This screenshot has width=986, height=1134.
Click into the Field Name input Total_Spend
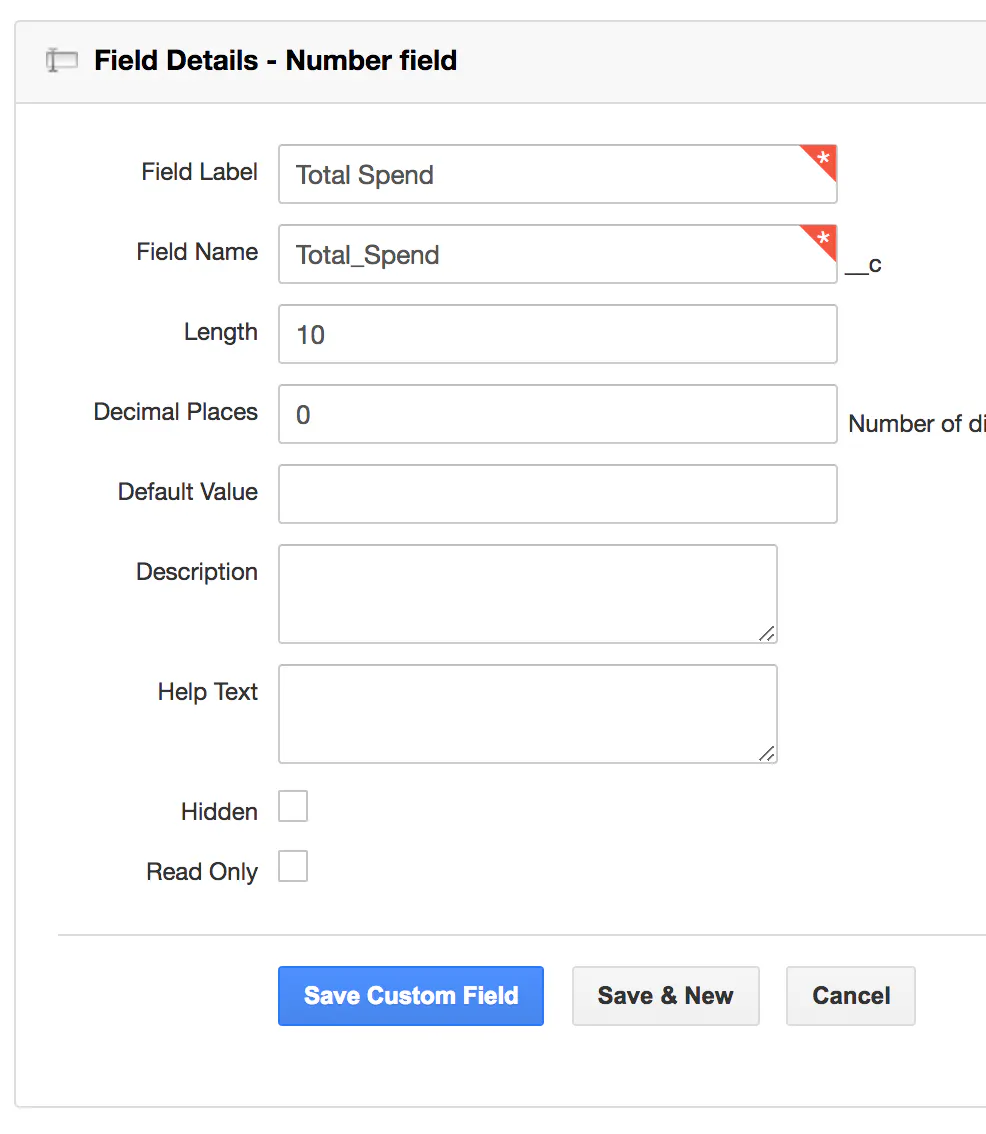click(540, 255)
